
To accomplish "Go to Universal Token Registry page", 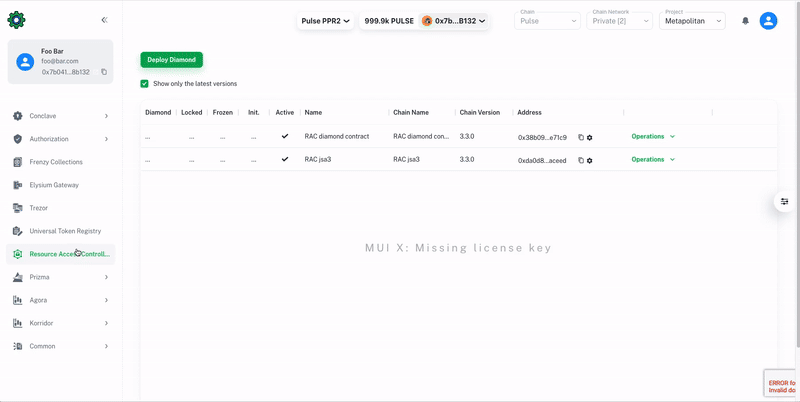I will click(x=65, y=231).
